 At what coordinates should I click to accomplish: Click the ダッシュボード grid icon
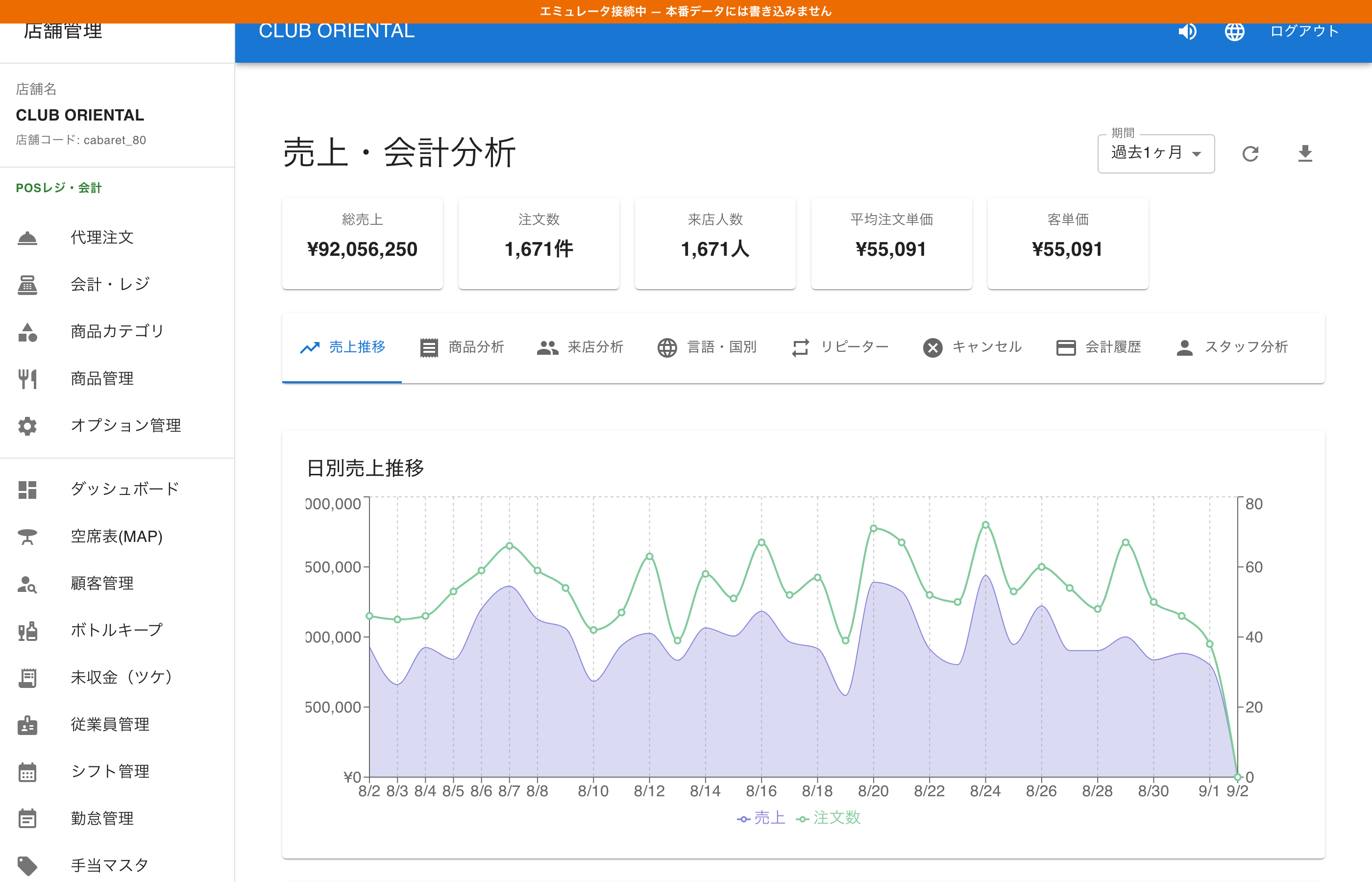coord(27,490)
